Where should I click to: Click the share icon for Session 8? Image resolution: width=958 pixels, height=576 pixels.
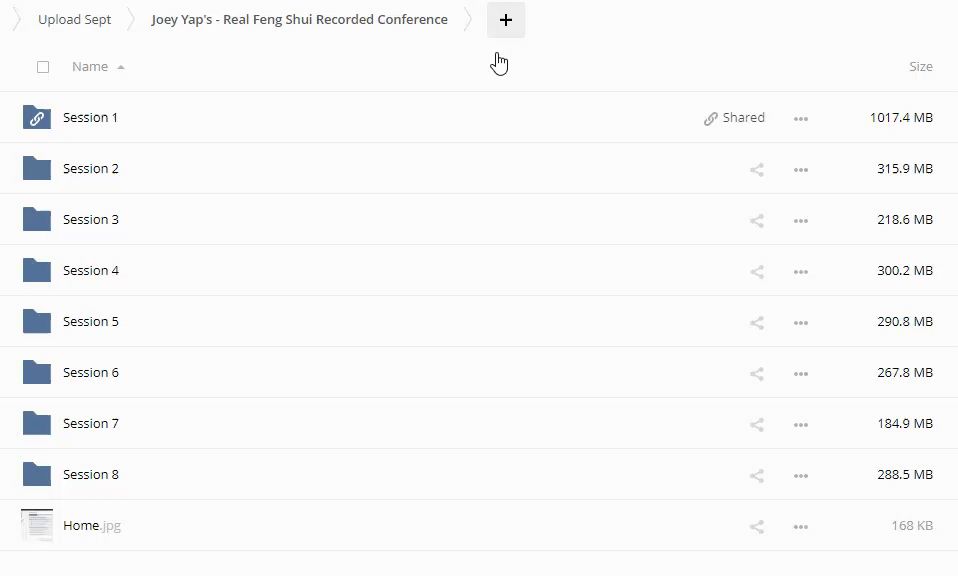coord(757,476)
